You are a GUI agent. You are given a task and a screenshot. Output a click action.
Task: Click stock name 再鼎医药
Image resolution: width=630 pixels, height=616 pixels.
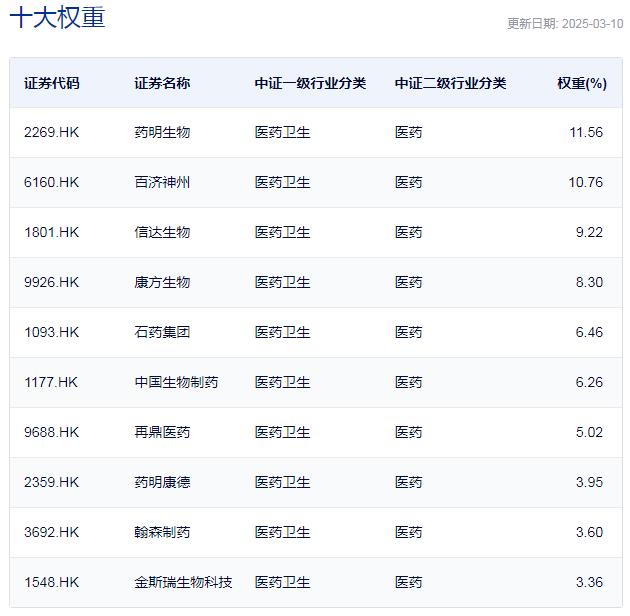click(162, 432)
